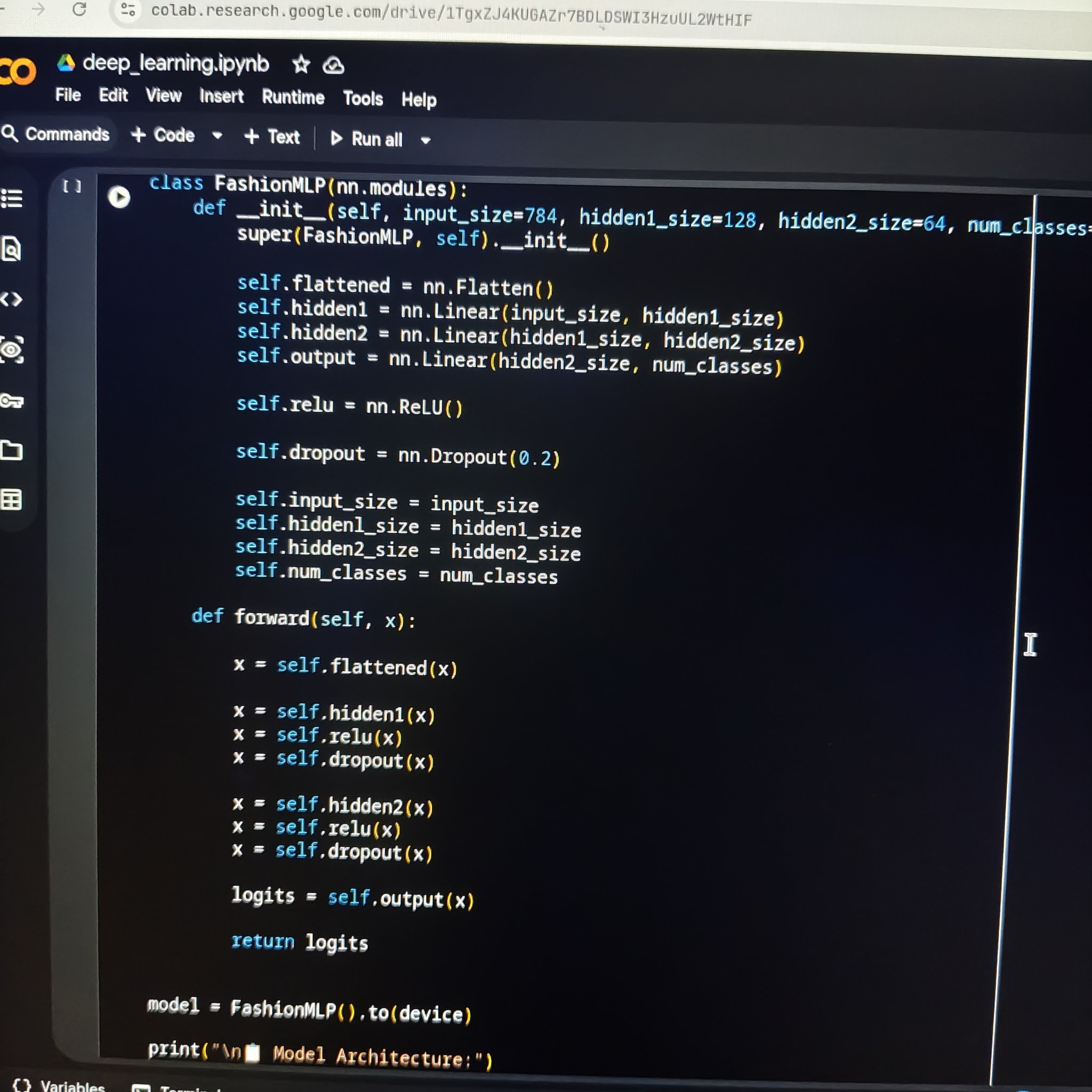Open the Tools menu
This screenshot has width=1092, height=1092.
click(x=363, y=99)
